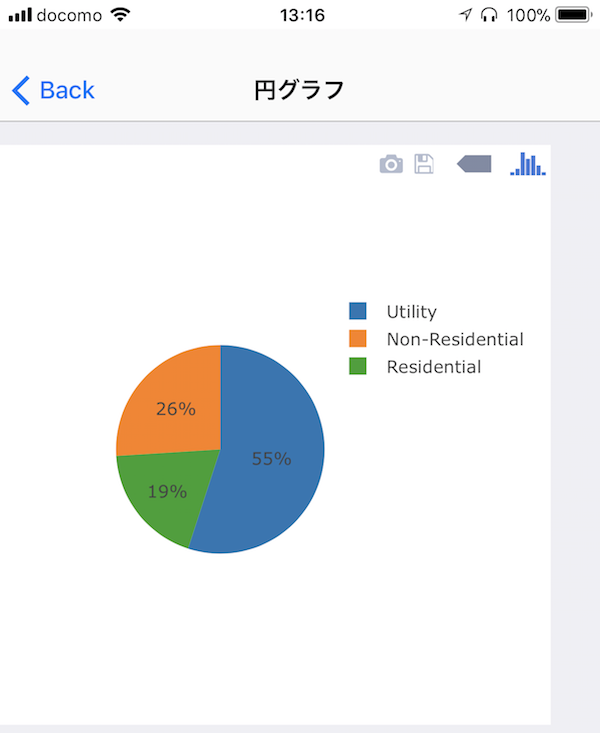Tap the location arrow status icon
The width and height of the screenshot is (600, 733).
click(x=465, y=15)
